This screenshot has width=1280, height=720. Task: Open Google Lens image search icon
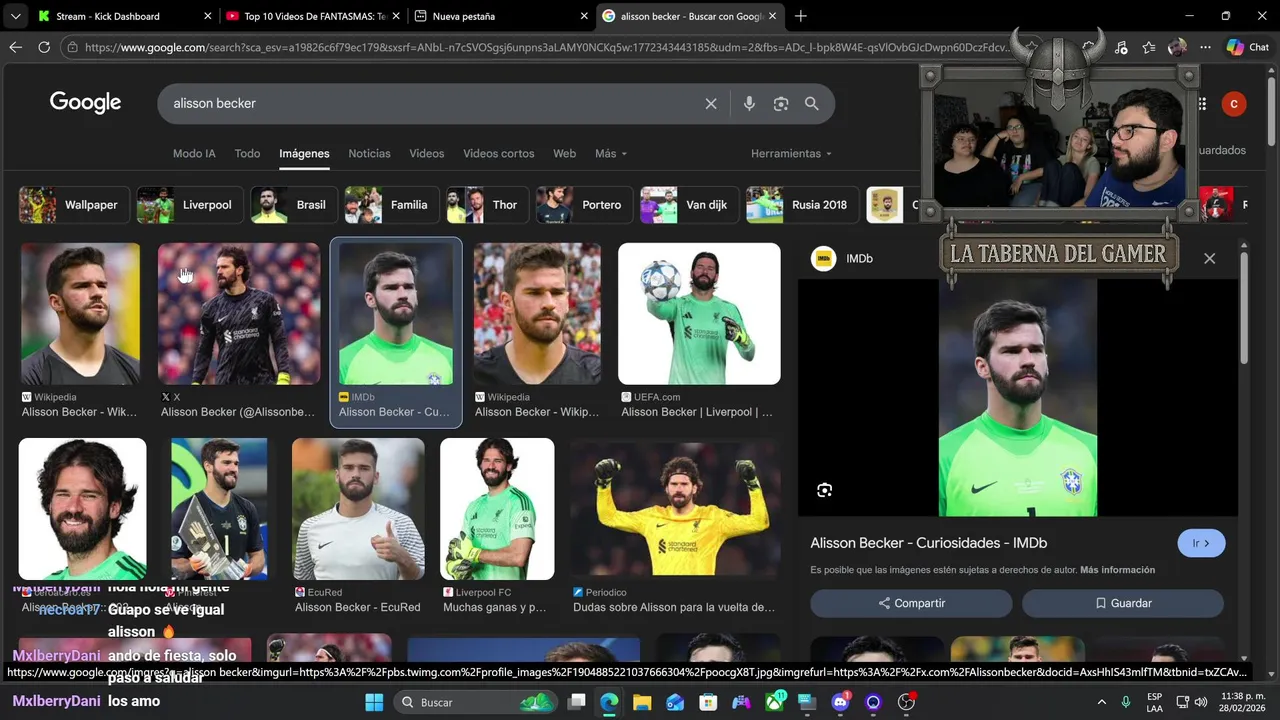tap(781, 103)
